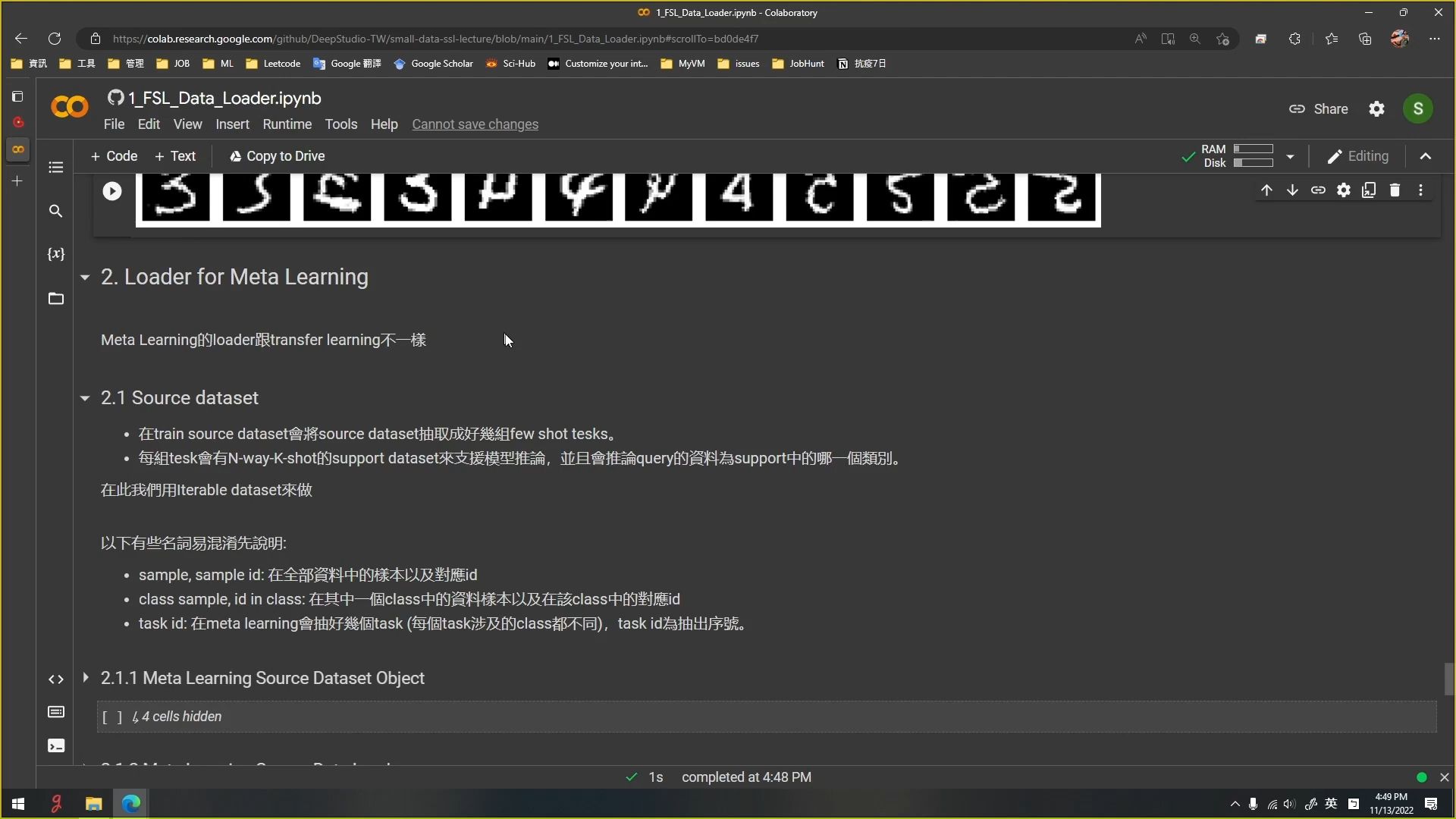Move the selected cell up

pos(1266,190)
